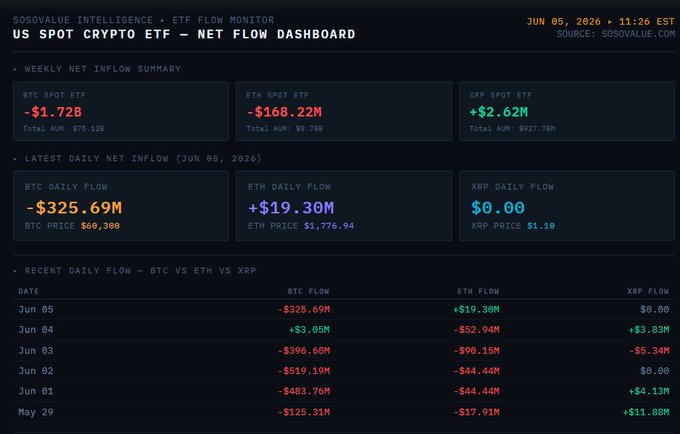Image resolution: width=680 pixels, height=434 pixels.
Task: Click the Jun 02 BTC flow -$519.19M
Action: pyautogui.click(x=304, y=371)
